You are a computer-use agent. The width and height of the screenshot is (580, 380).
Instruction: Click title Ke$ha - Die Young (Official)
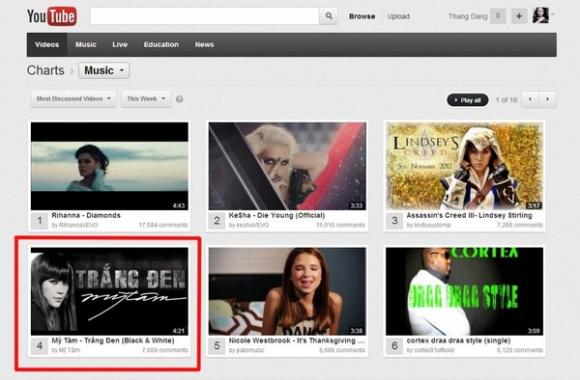pyautogui.click(x=277, y=215)
